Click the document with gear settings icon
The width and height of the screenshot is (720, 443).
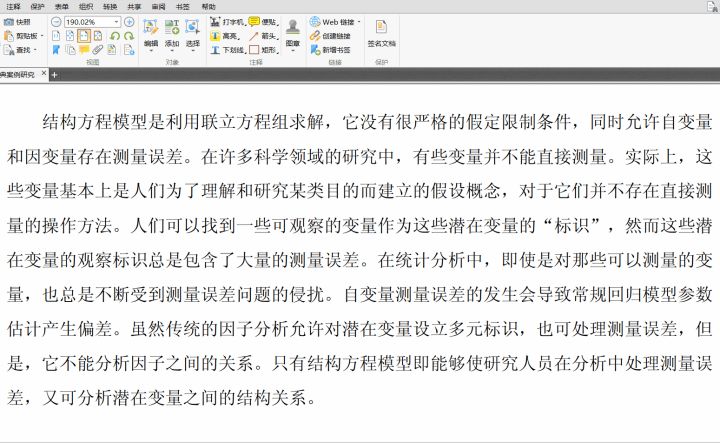tap(129, 50)
